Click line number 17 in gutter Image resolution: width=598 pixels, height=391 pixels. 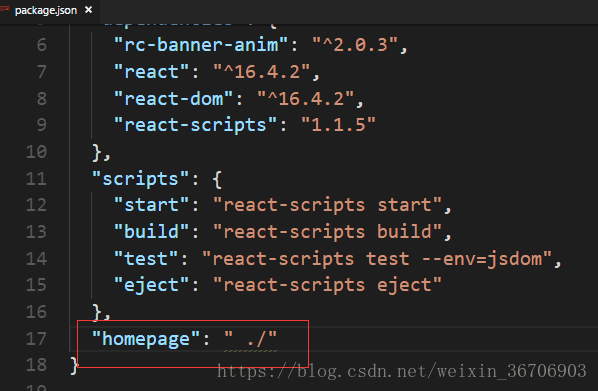click(36, 339)
